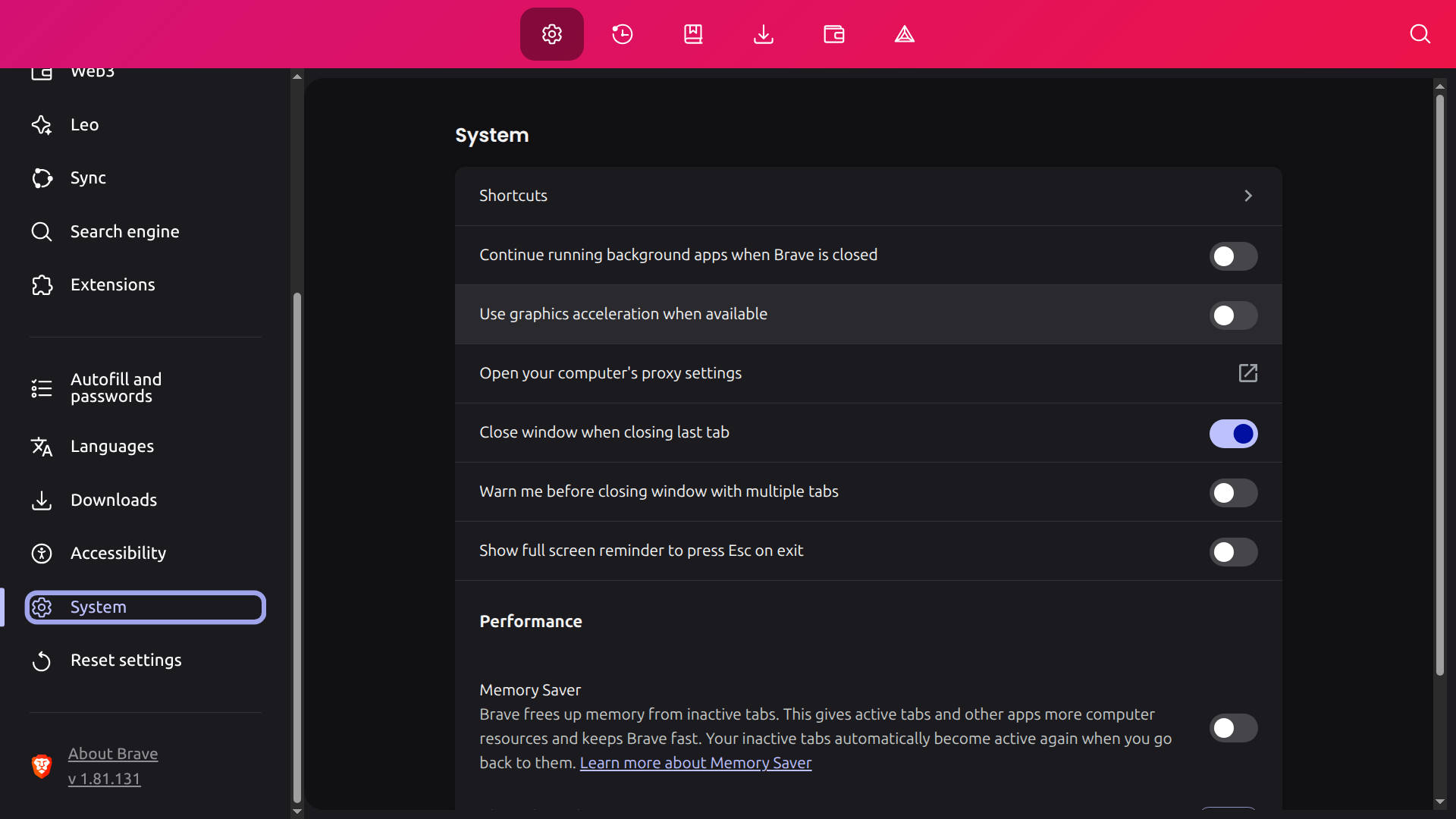Open the Settings gear in top toolbar
The image size is (1456, 819).
coord(551,34)
